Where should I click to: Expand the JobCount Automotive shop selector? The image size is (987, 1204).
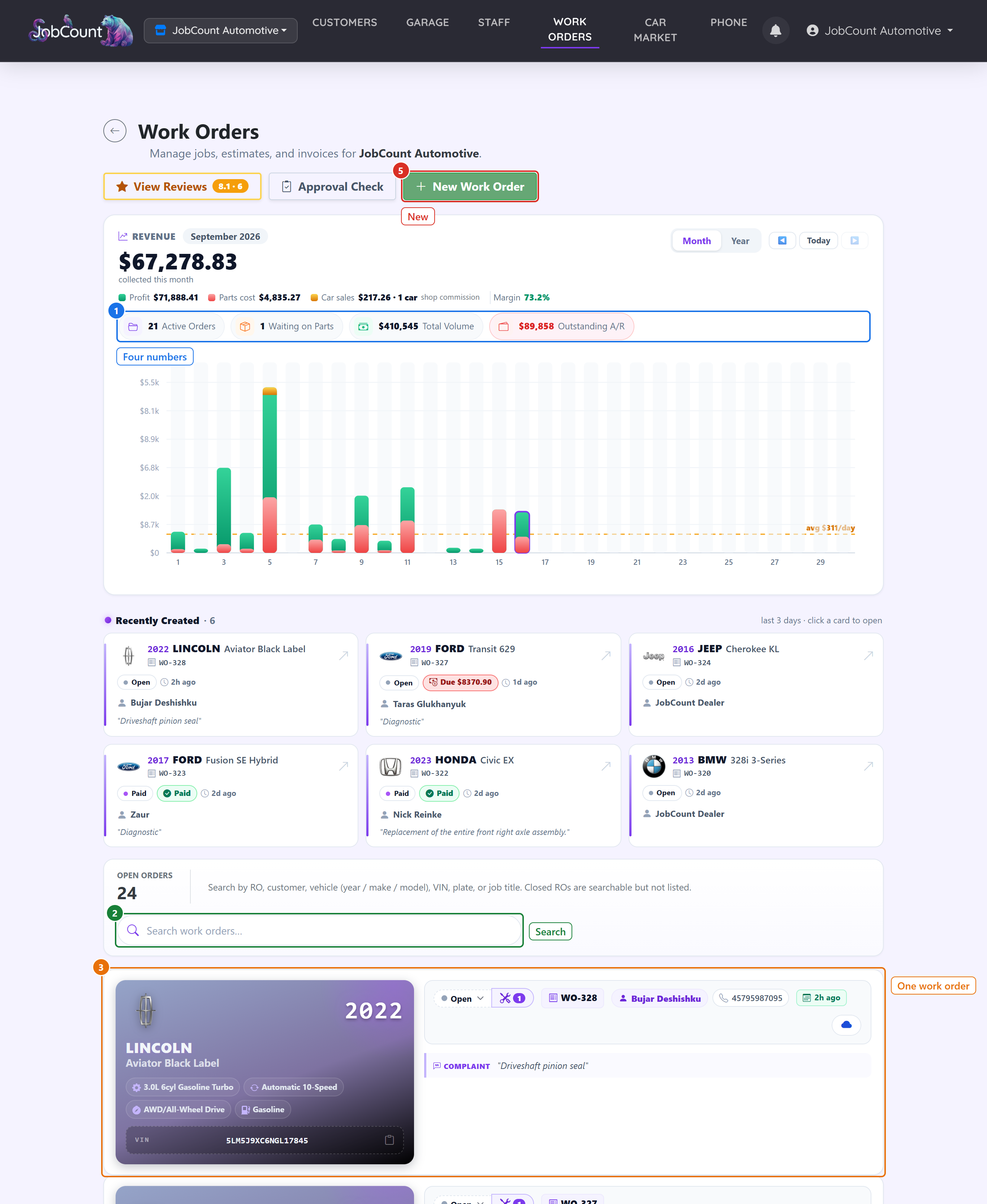pyautogui.click(x=221, y=31)
